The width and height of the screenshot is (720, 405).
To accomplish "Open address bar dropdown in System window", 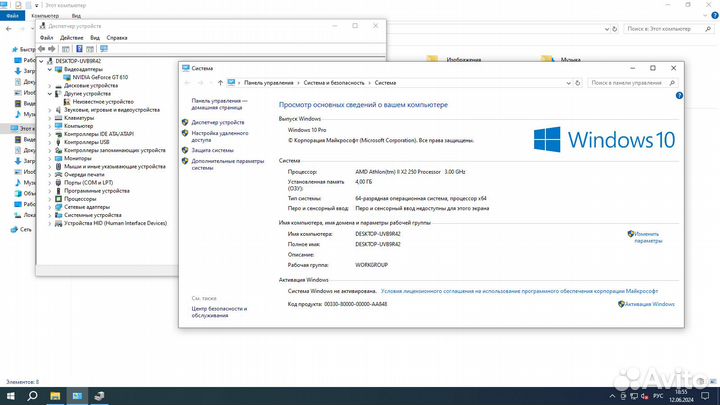I will tap(568, 83).
